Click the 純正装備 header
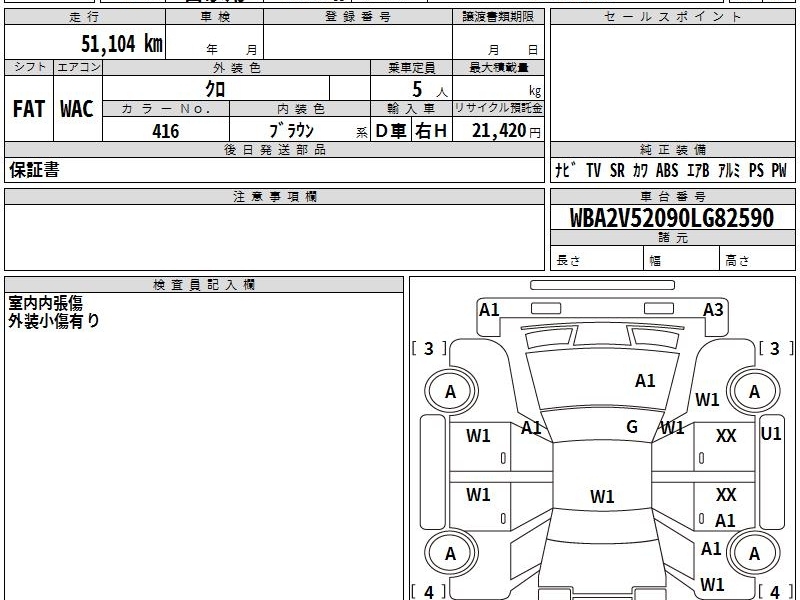 click(672, 149)
